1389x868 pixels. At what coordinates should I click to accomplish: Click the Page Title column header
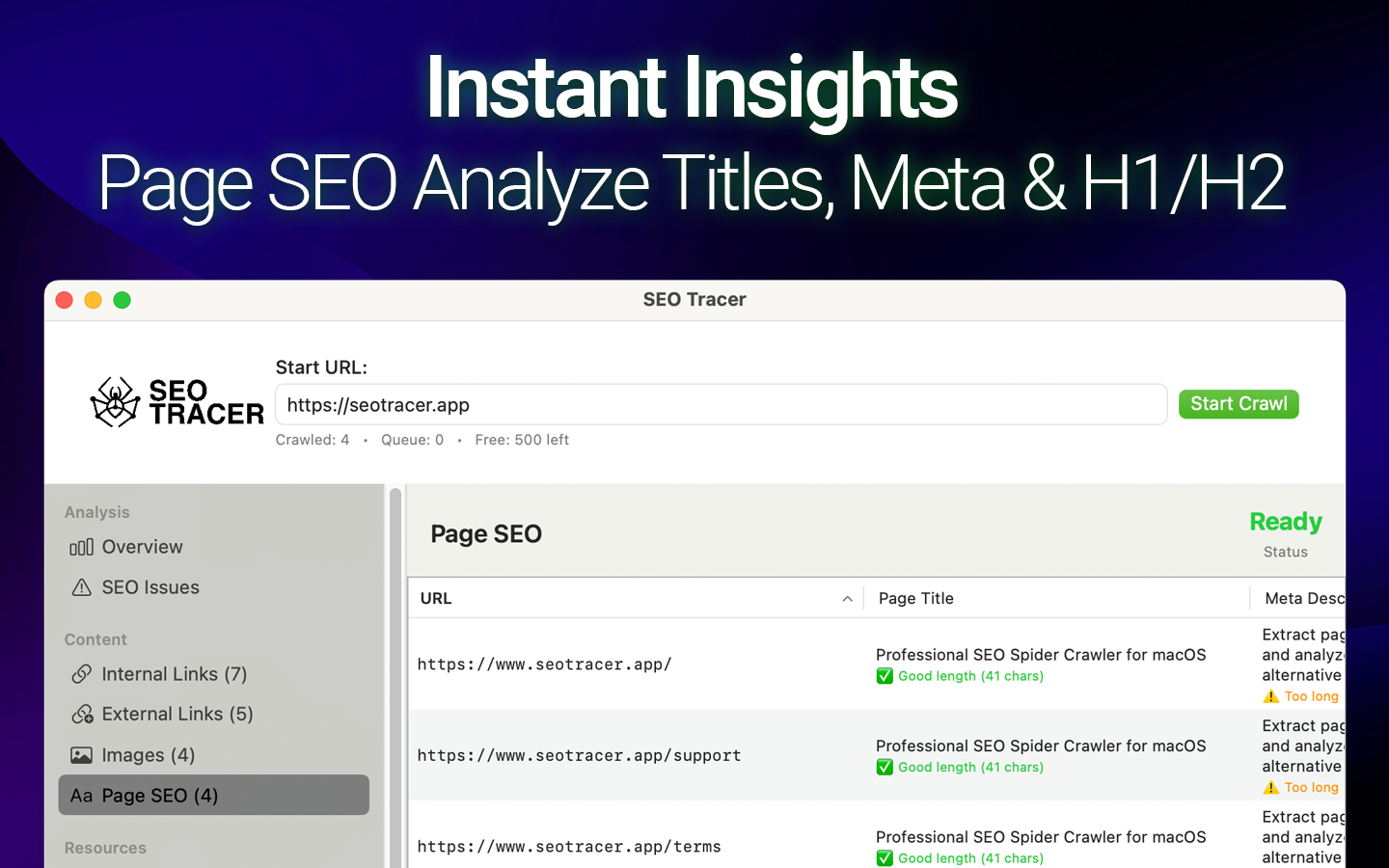[1056, 599]
